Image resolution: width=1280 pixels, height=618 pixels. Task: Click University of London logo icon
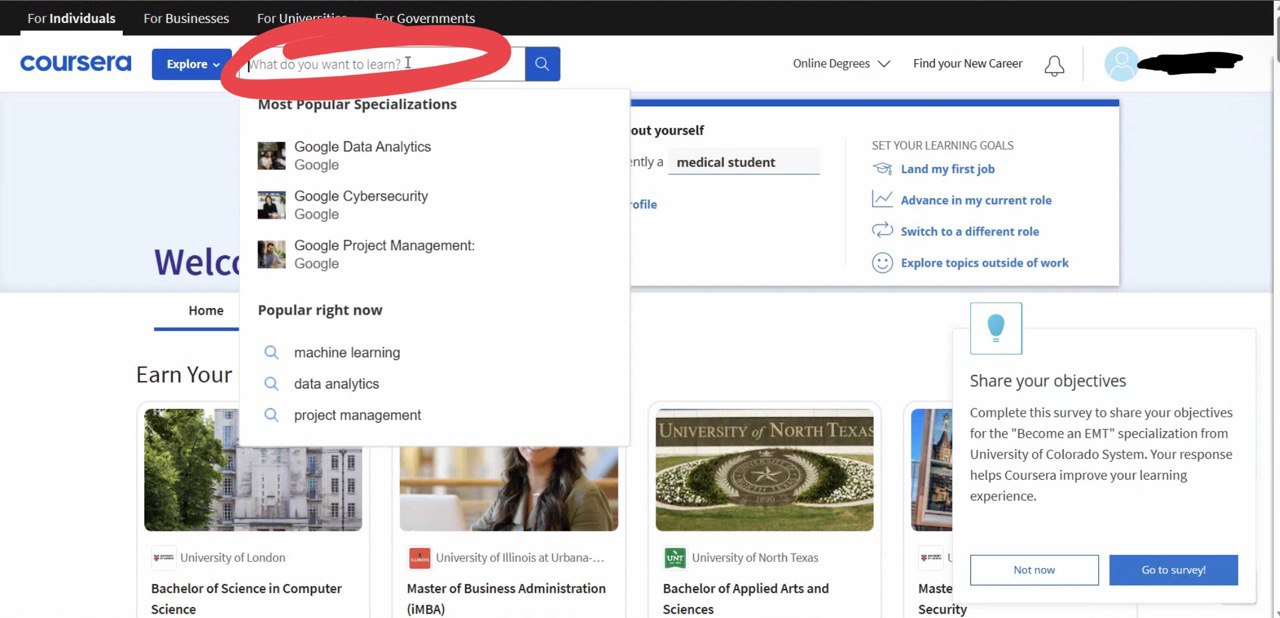[x=164, y=558]
